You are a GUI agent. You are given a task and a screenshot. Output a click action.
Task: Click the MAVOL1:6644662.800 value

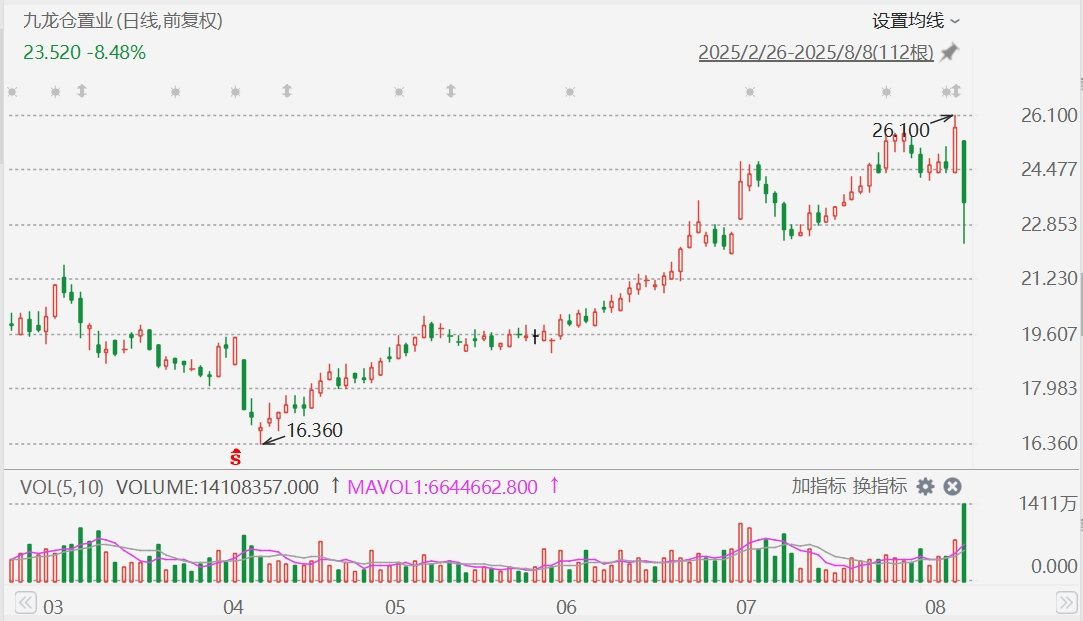[x=442, y=487]
